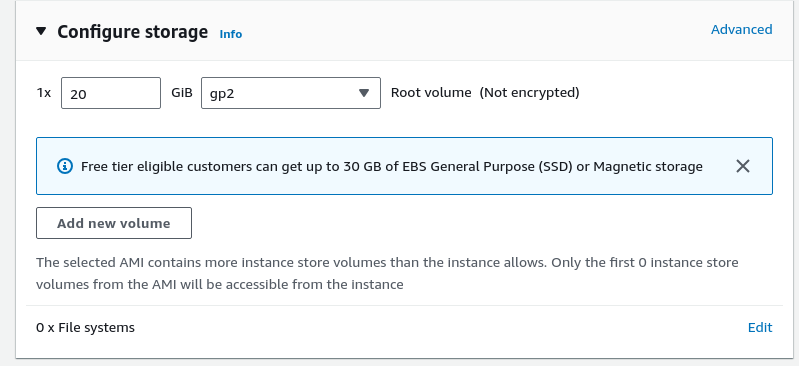Click the Root volume label

(x=431, y=93)
